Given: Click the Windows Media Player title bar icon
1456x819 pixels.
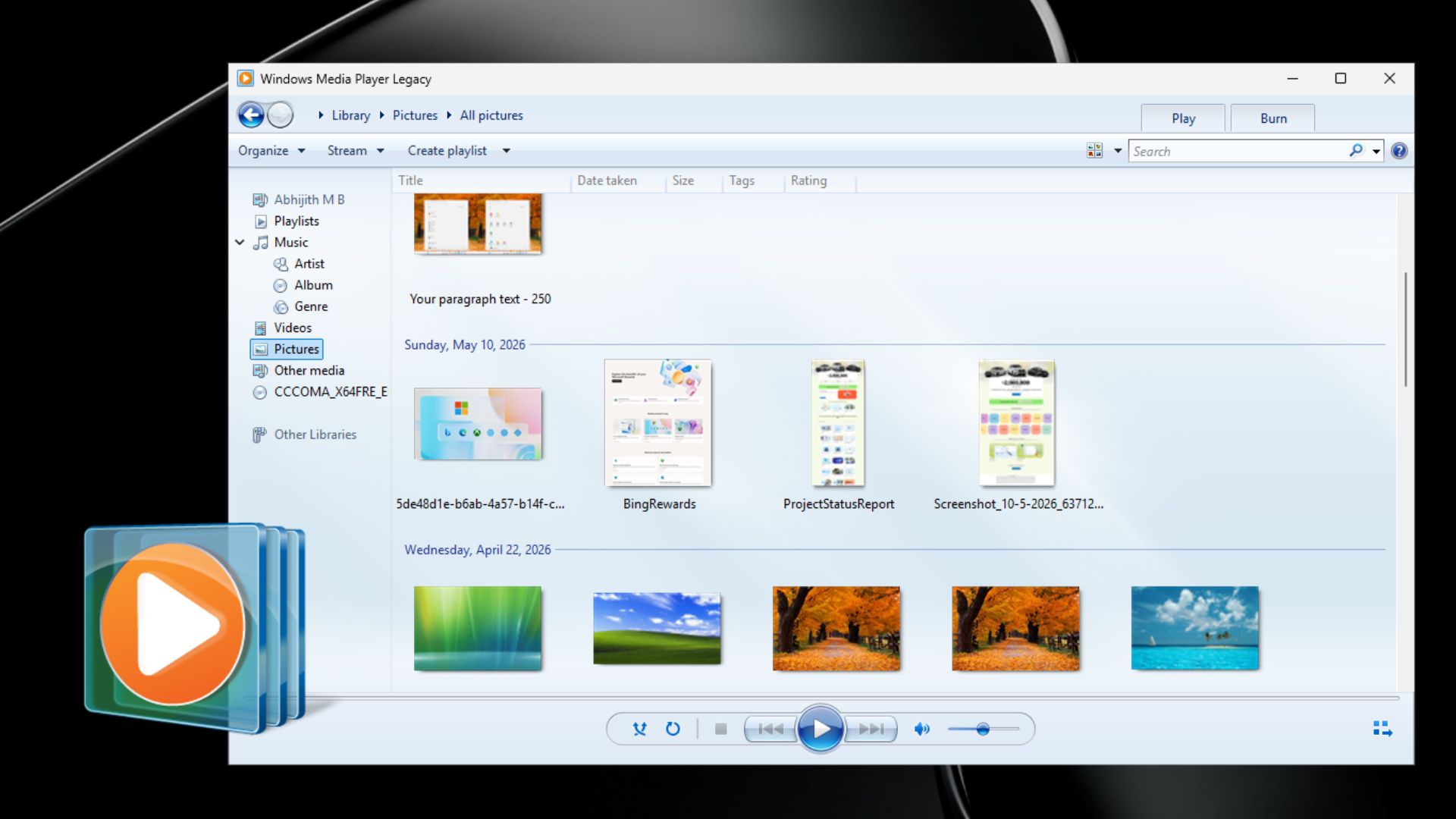Looking at the screenshot, I should click(x=246, y=79).
